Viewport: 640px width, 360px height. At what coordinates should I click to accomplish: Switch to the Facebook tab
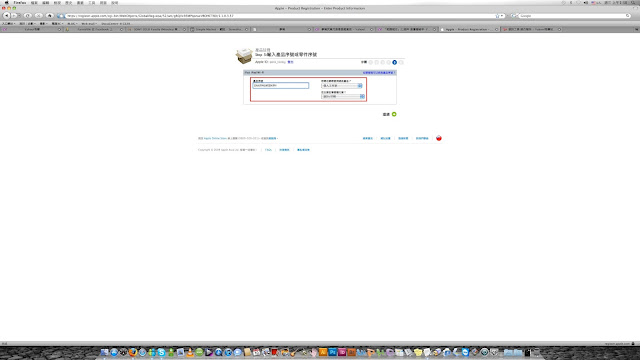click(95, 29)
